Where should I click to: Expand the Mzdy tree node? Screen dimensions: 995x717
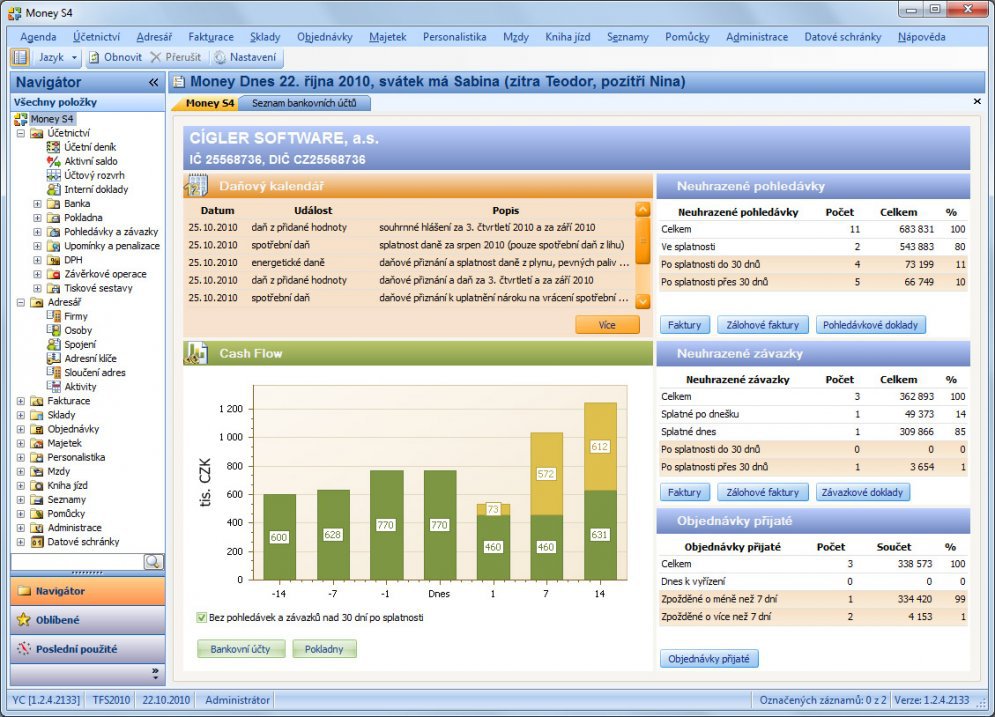pyautogui.click(x=21, y=471)
